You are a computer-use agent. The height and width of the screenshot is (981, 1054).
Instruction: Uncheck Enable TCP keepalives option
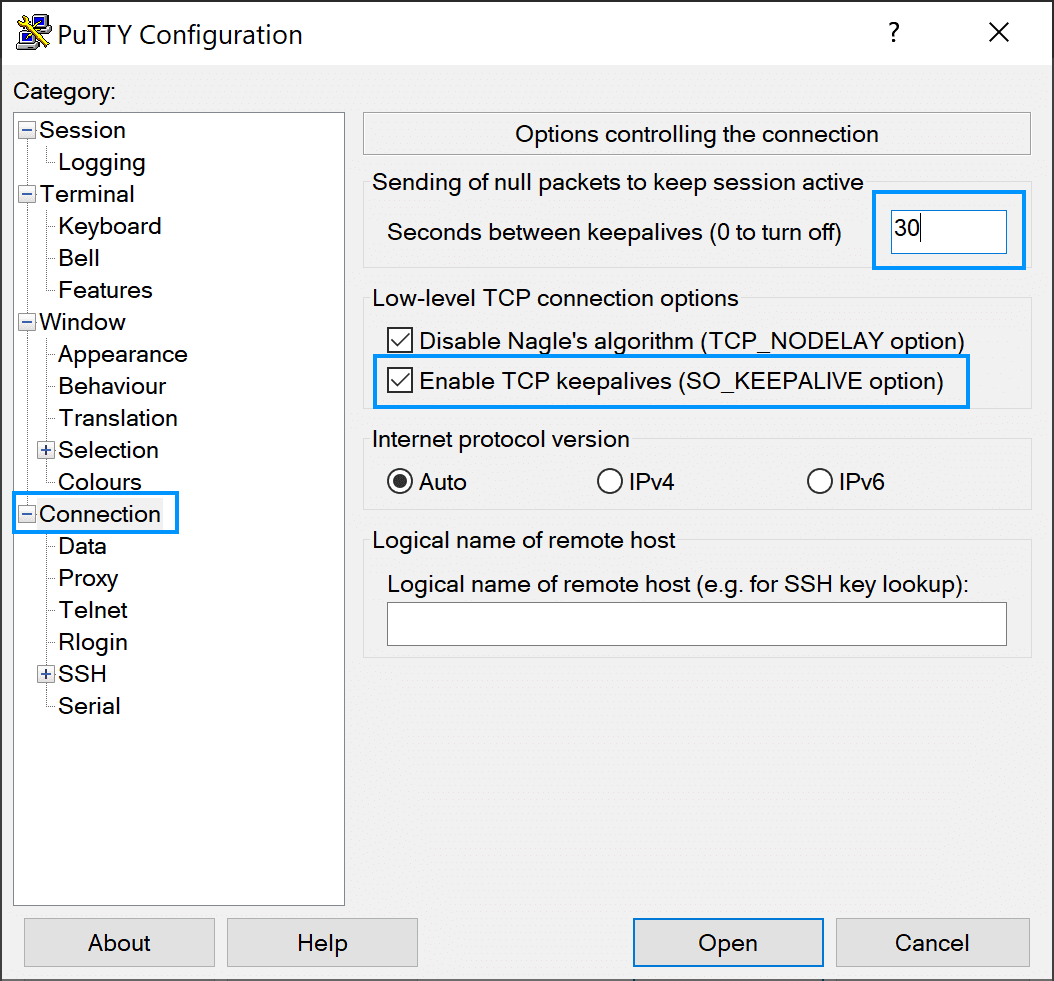click(401, 381)
